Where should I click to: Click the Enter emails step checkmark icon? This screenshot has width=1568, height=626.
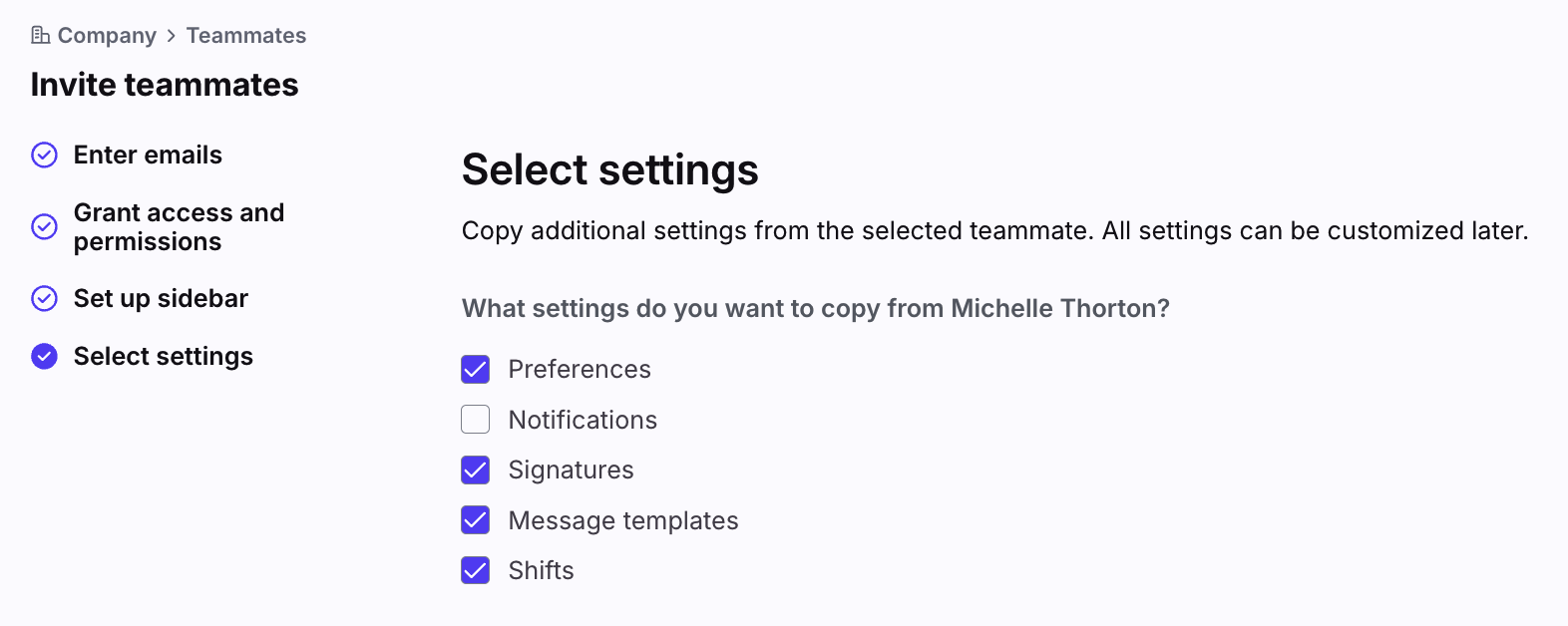pyautogui.click(x=45, y=156)
